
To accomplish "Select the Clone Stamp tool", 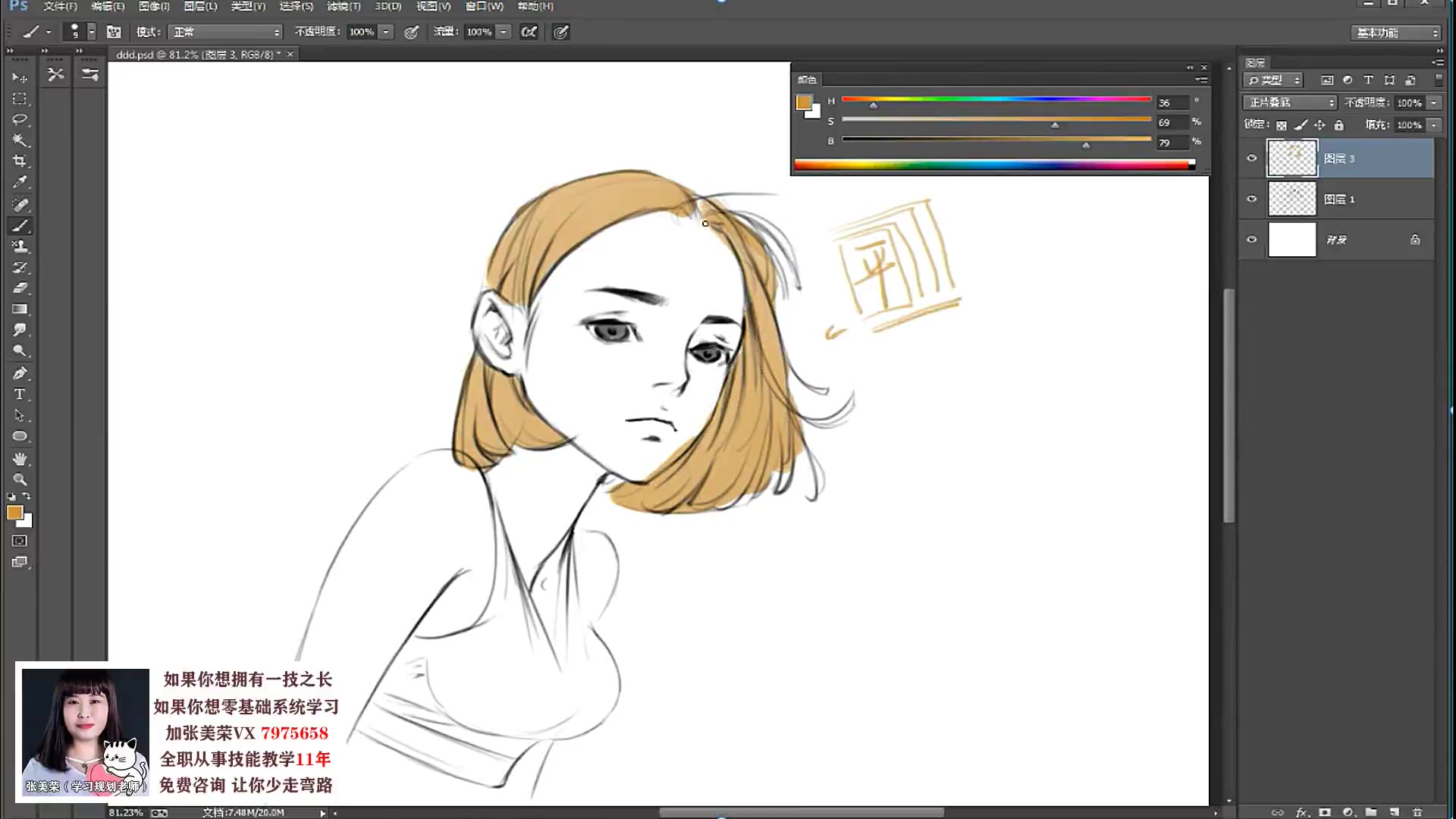I will (20, 246).
